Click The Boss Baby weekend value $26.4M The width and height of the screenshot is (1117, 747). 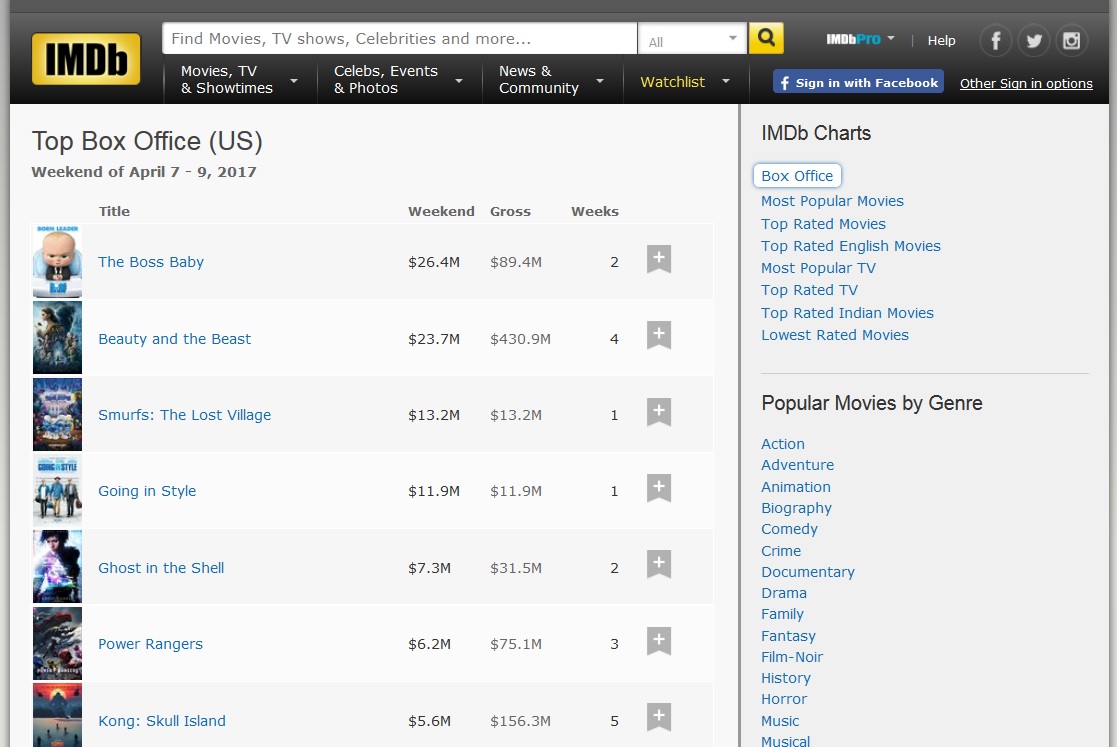434,262
